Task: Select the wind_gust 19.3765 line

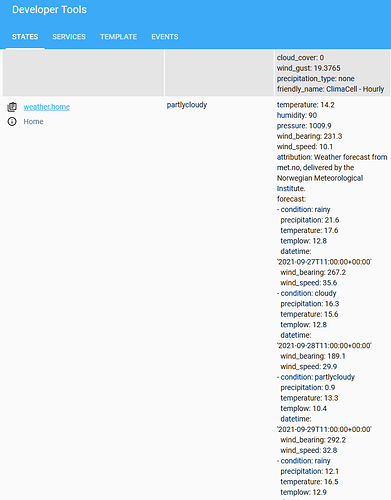Action: coord(309,68)
